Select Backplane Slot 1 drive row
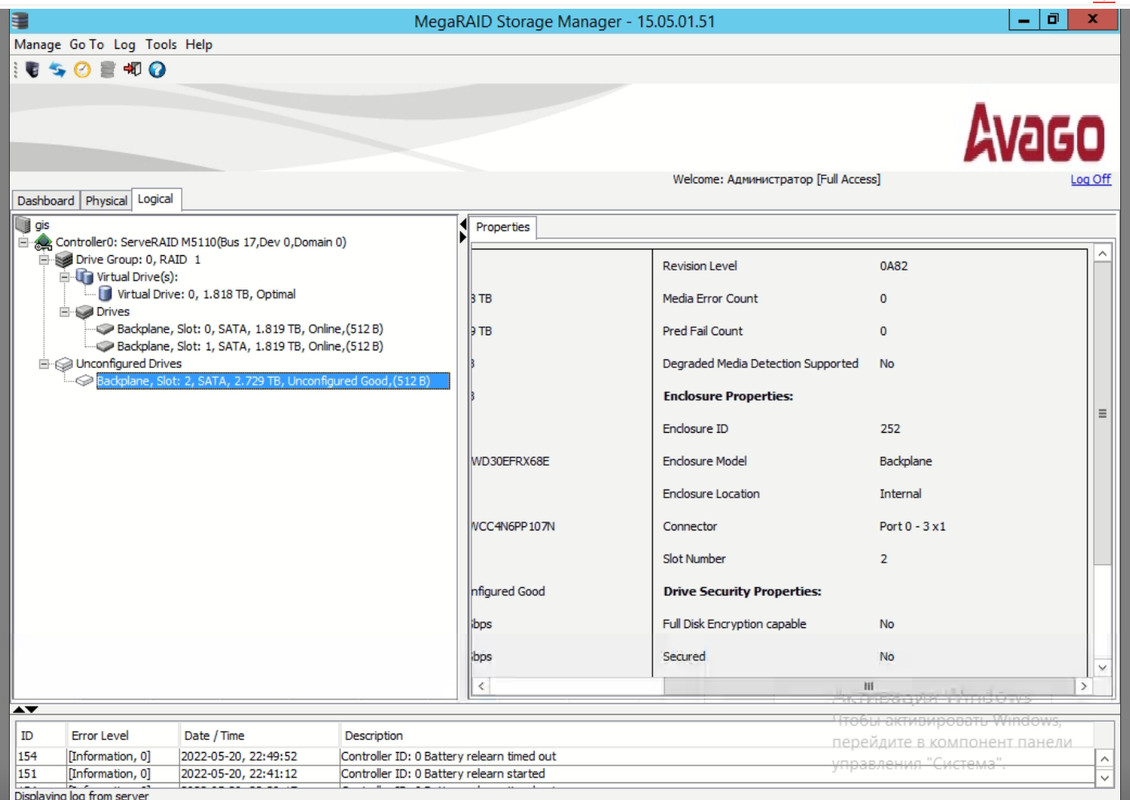Viewport: 1130px width, 800px height. pyautogui.click(x=250, y=346)
